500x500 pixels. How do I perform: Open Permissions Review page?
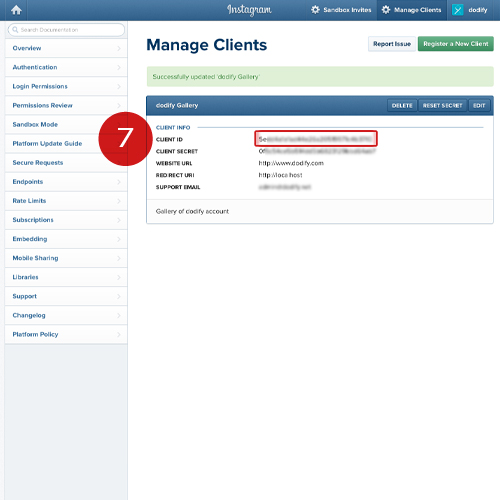[x=66, y=105]
